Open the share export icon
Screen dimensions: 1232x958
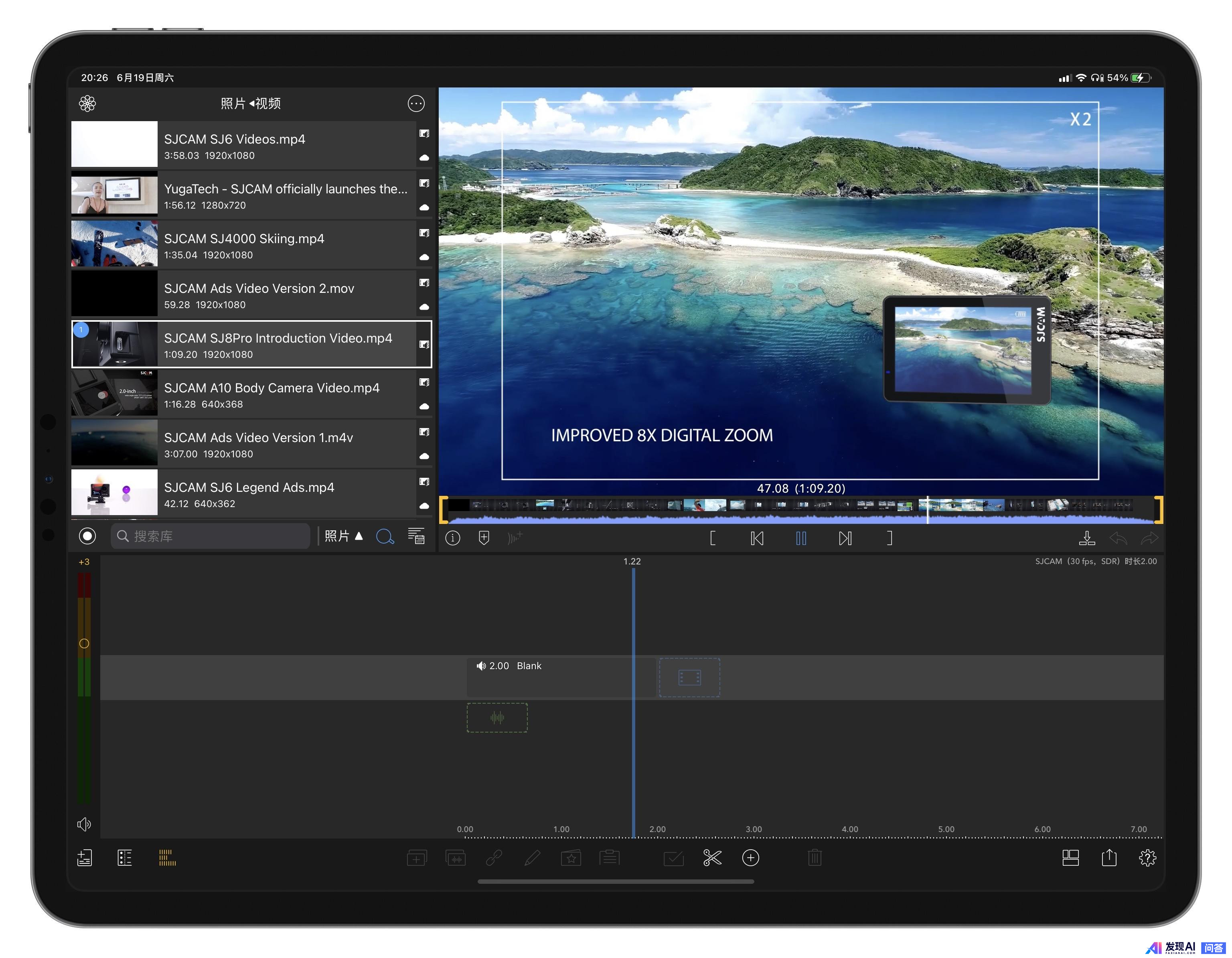coord(1108,858)
